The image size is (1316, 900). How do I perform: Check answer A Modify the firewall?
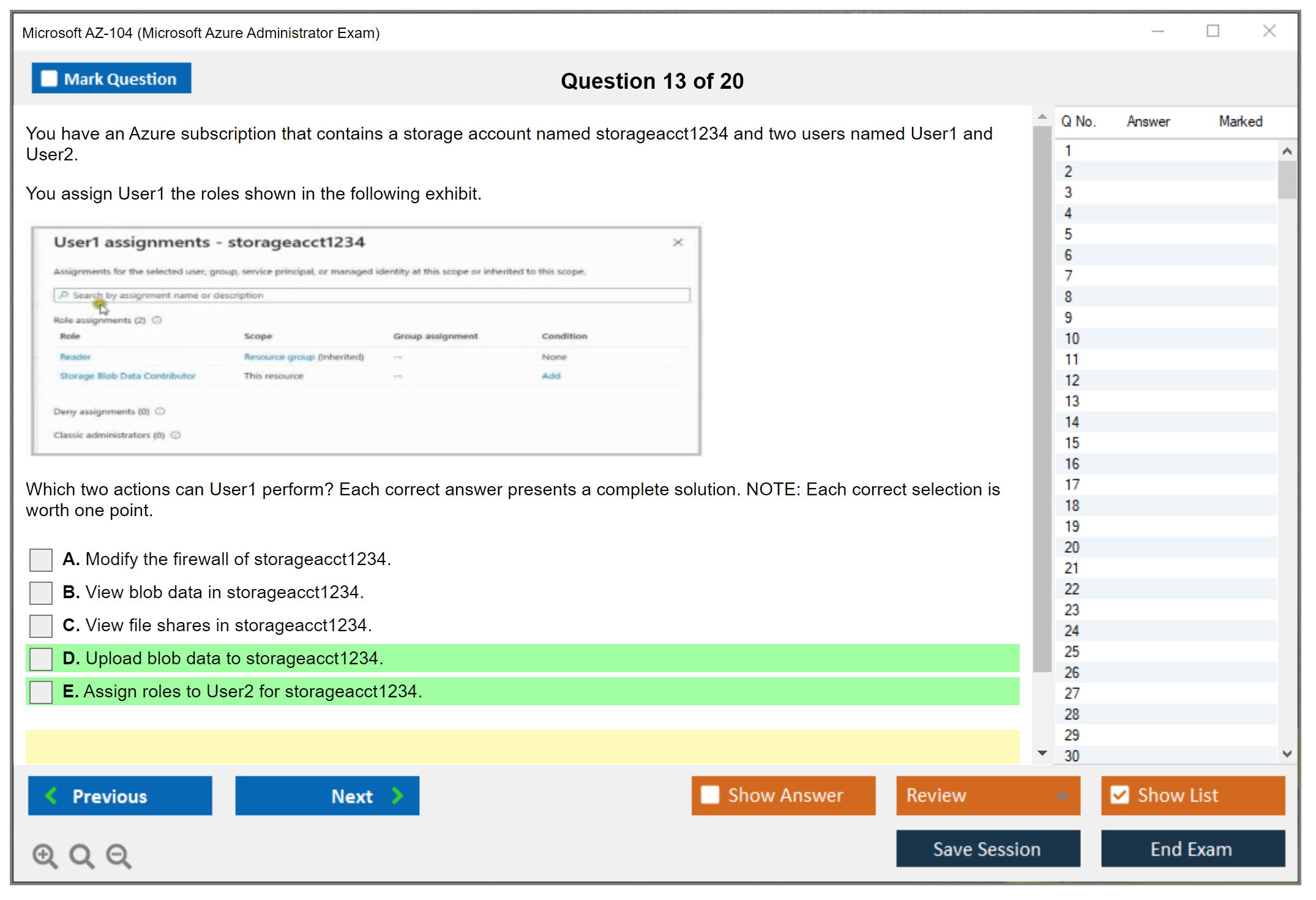pos(41,560)
